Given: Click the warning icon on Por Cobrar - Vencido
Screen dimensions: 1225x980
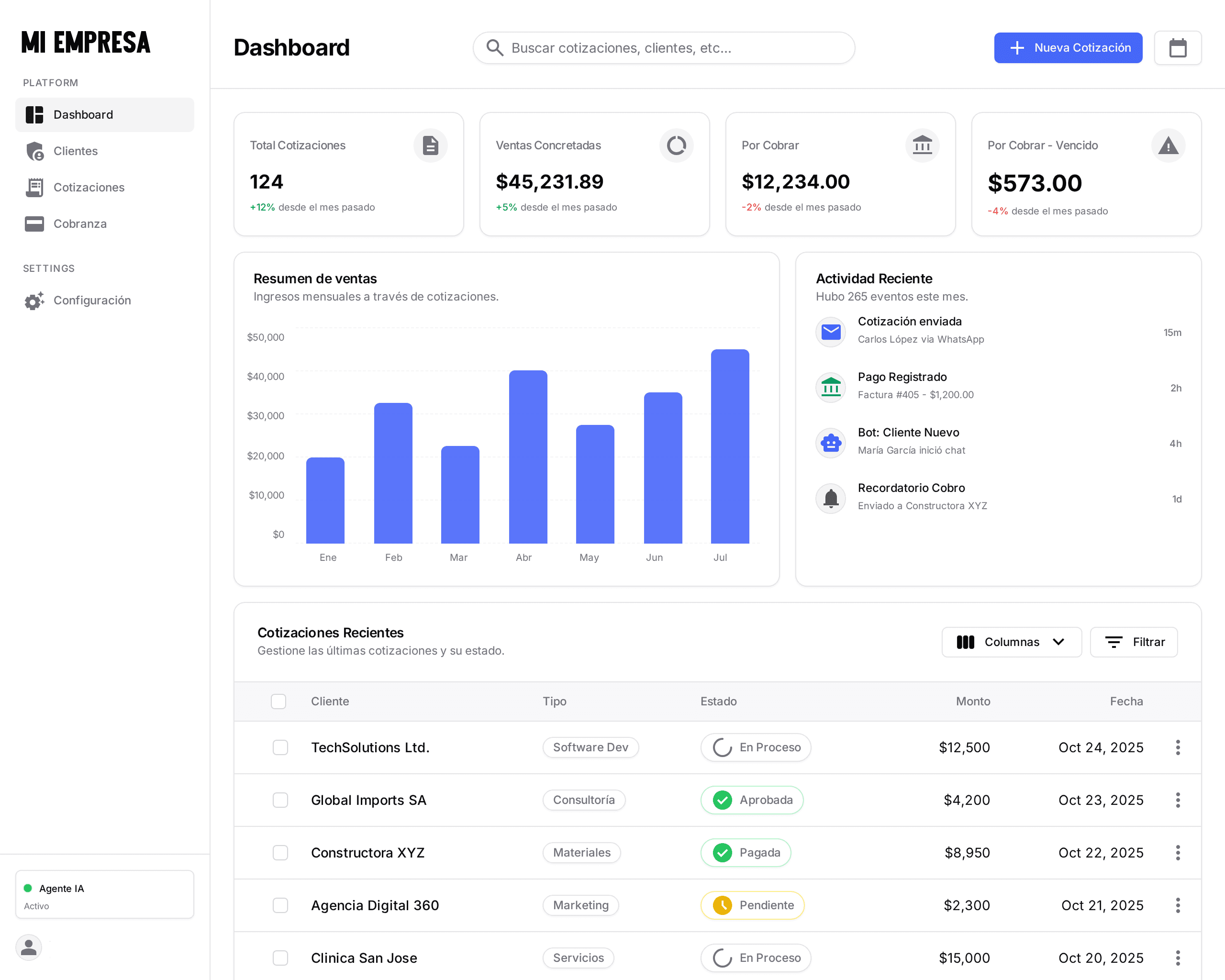Looking at the screenshot, I should 1168,145.
